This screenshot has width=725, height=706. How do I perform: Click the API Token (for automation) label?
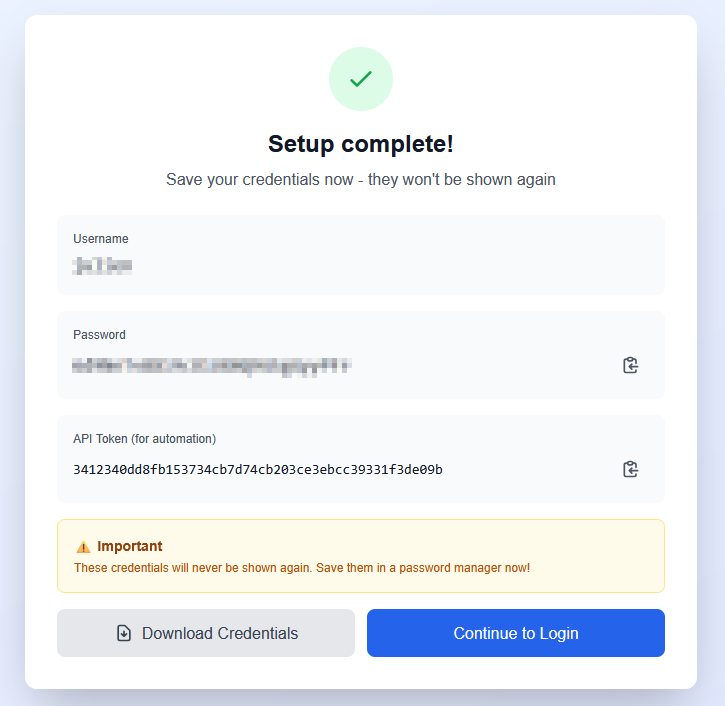pos(144,439)
